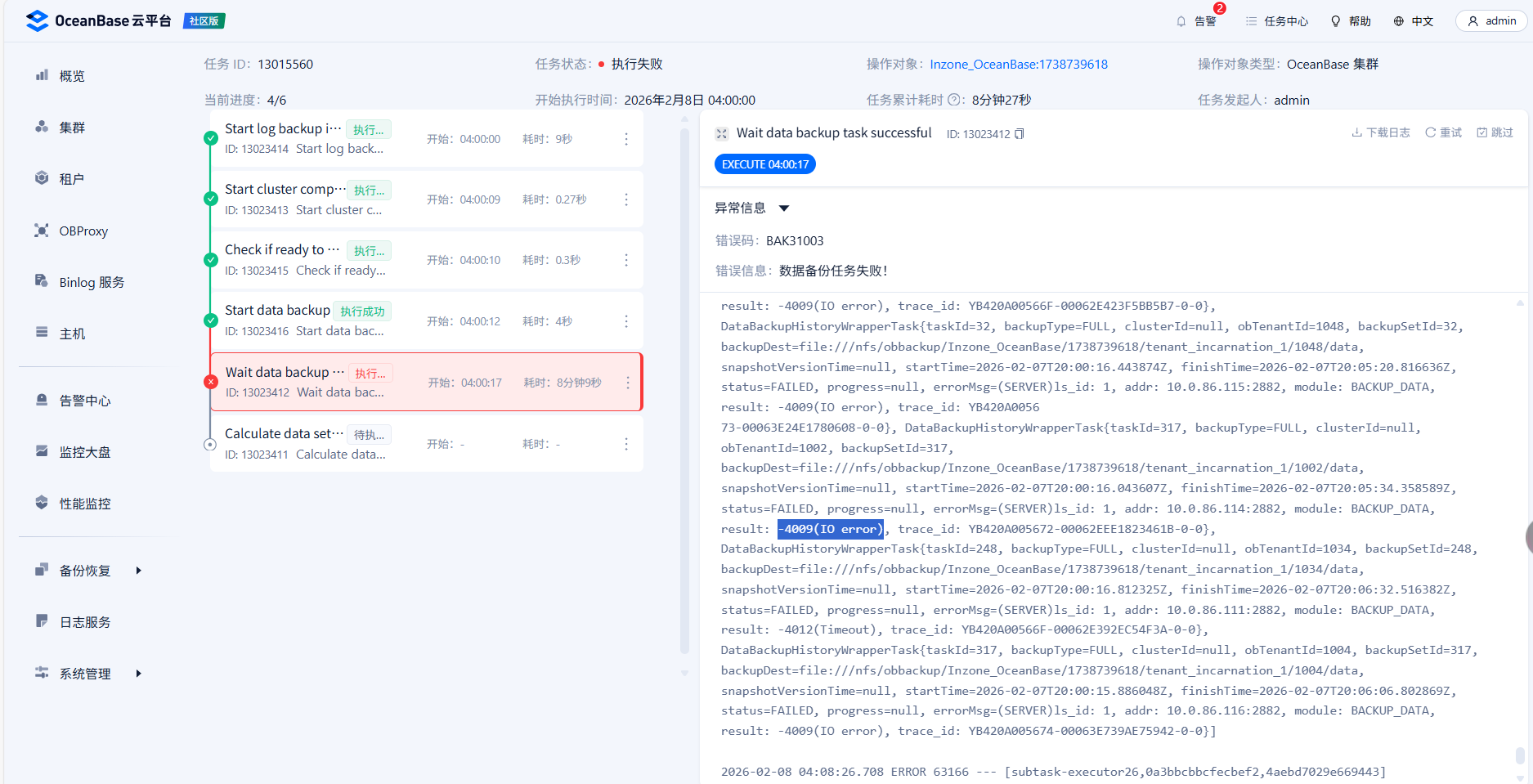Copy the subtask ID 13023412
The width and height of the screenshot is (1533, 784).
(1020, 134)
